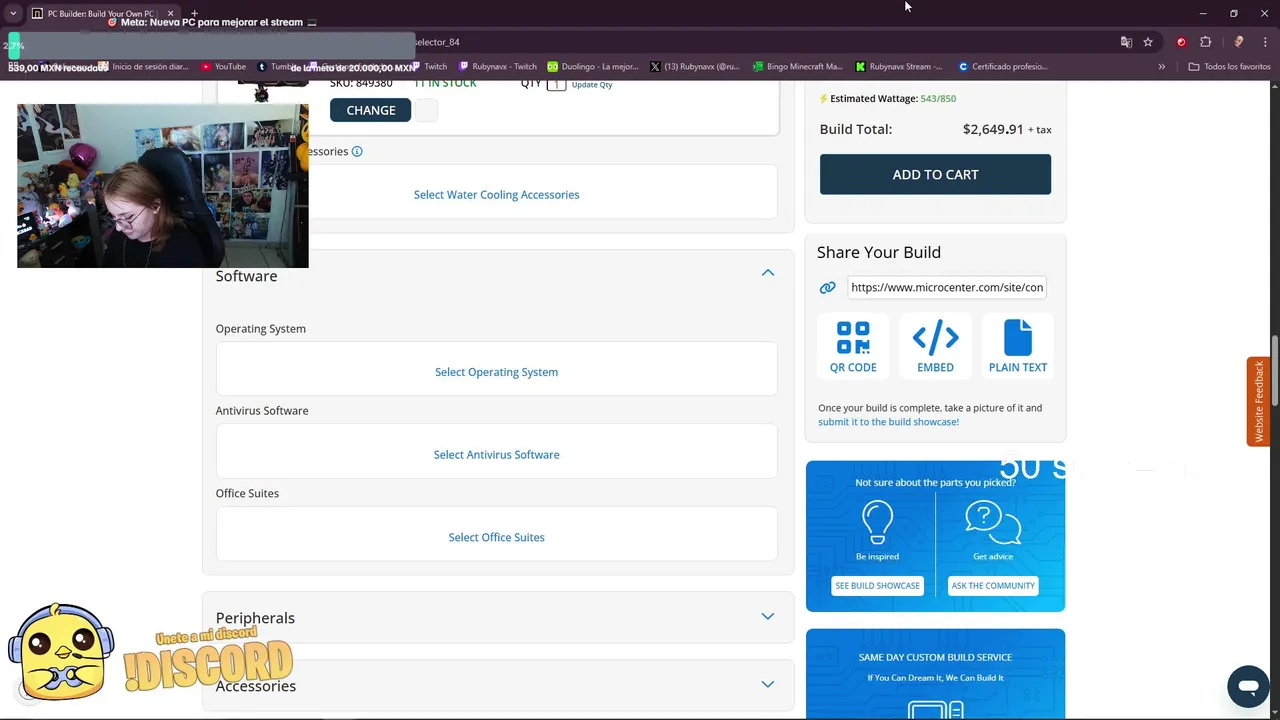Open YouTube bookmark
1280x720 pixels.
(x=223, y=67)
